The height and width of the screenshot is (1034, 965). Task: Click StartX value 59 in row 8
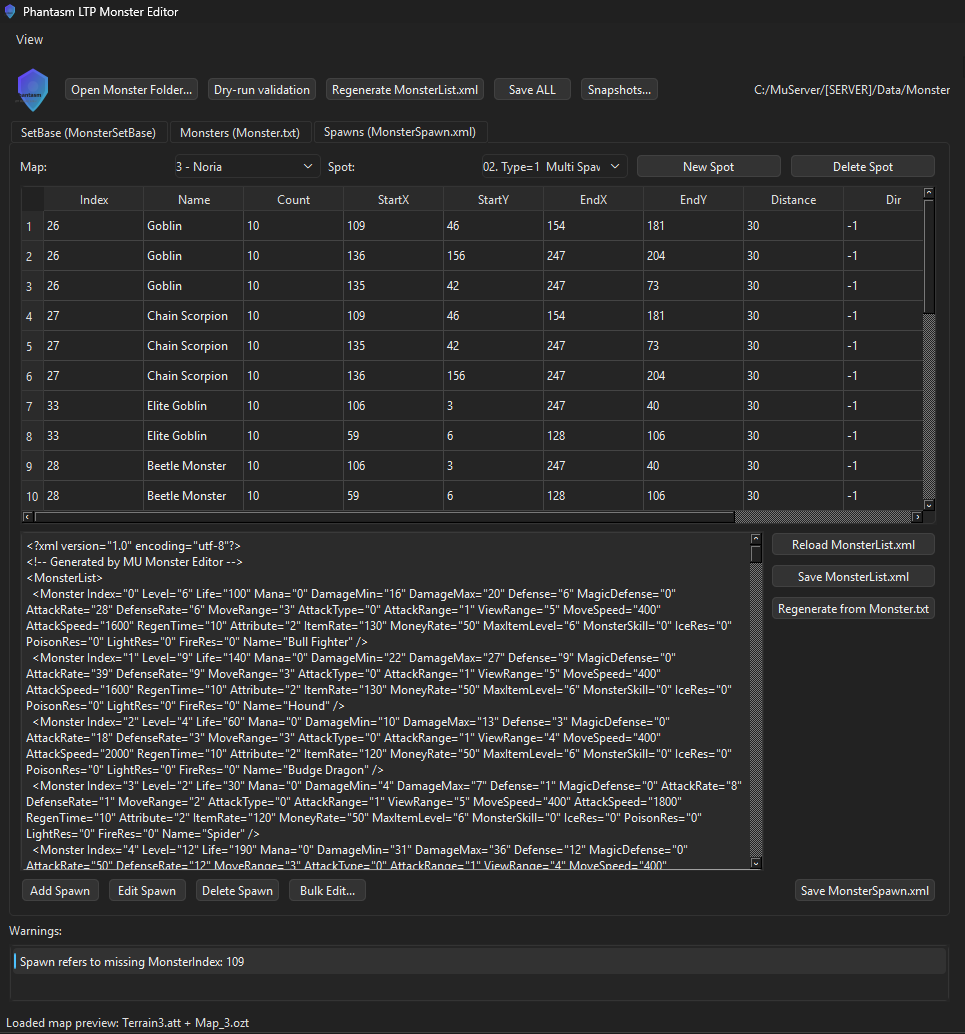394,436
